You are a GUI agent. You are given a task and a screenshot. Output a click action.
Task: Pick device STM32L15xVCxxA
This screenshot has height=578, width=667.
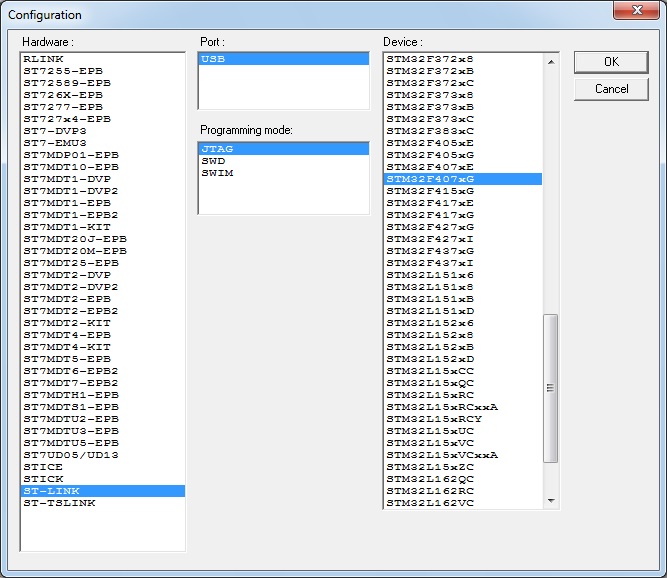463,455
